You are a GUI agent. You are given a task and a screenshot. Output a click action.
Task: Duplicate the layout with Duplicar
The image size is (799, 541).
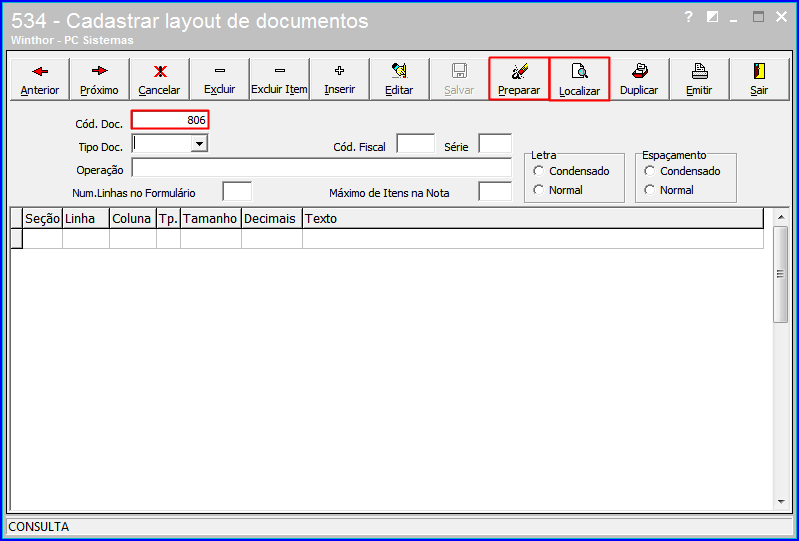639,79
